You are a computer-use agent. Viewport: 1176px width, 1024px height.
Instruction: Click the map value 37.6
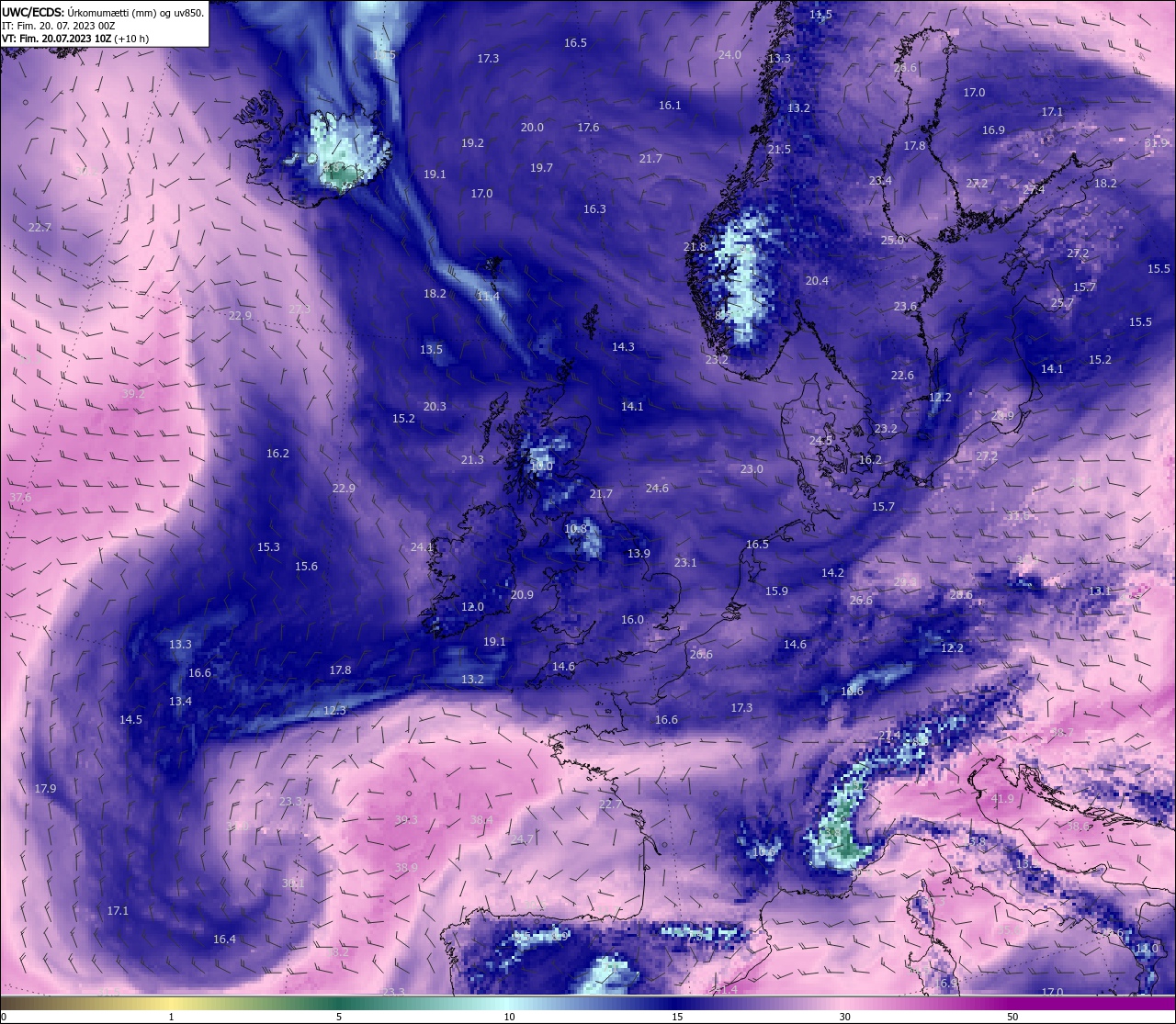pyautogui.click(x=20, y=498)
